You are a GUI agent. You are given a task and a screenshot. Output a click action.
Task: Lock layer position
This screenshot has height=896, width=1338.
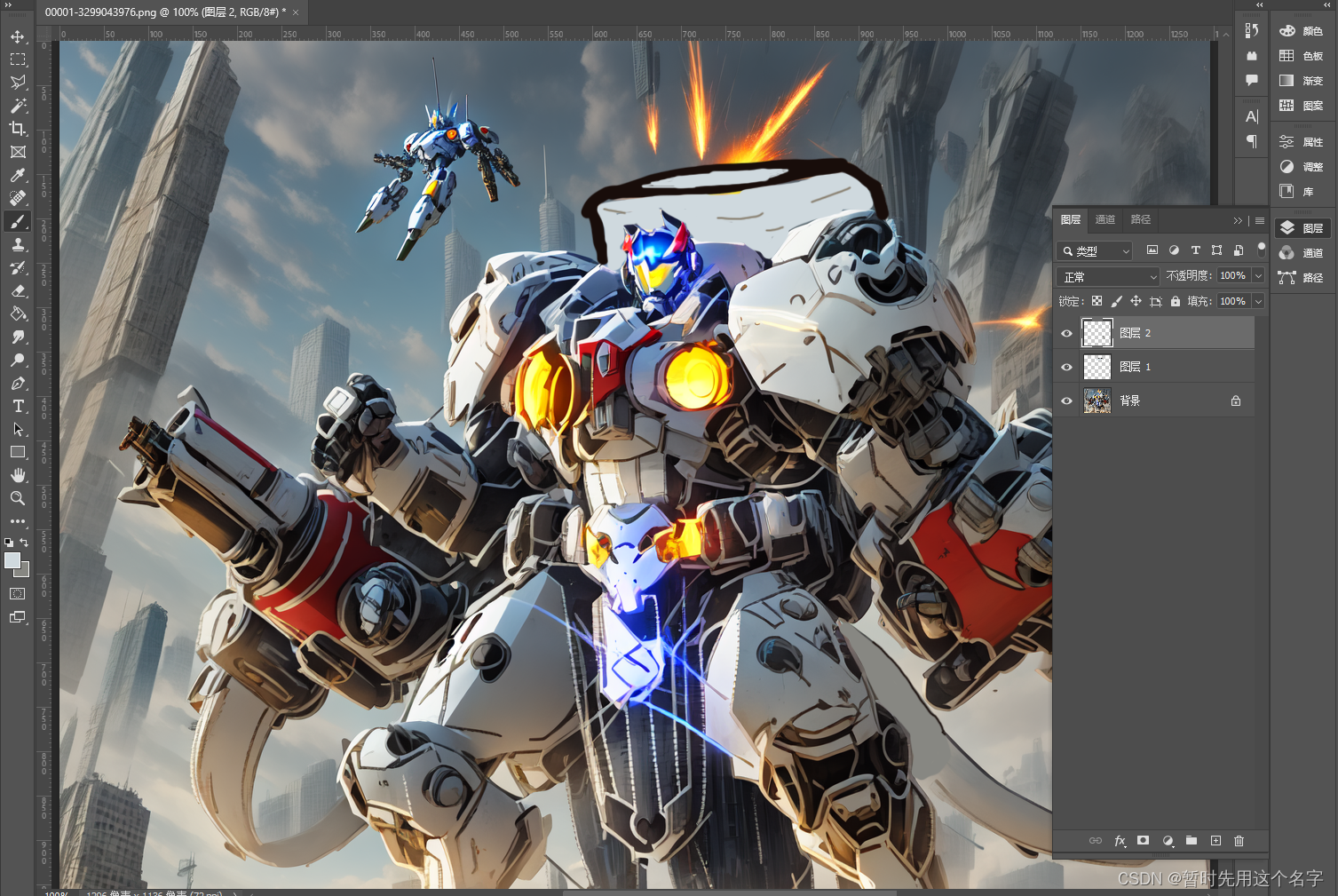pyautogui.click(x=1136, y=301)
